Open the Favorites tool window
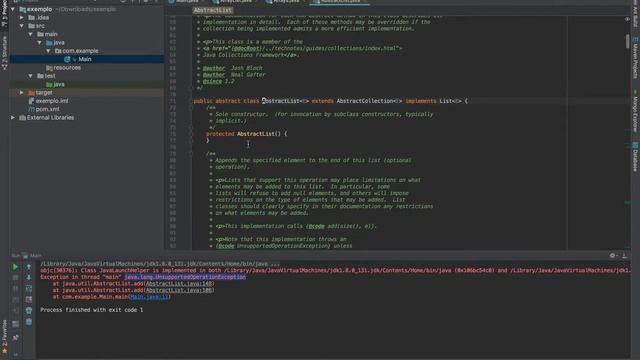 tap(4, 337)
